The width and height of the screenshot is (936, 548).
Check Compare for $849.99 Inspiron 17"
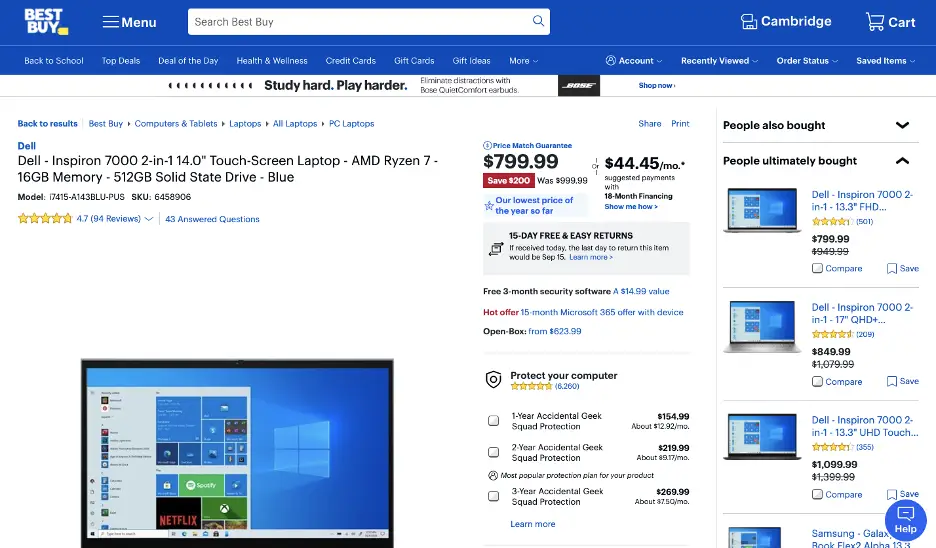coord(817,381)
